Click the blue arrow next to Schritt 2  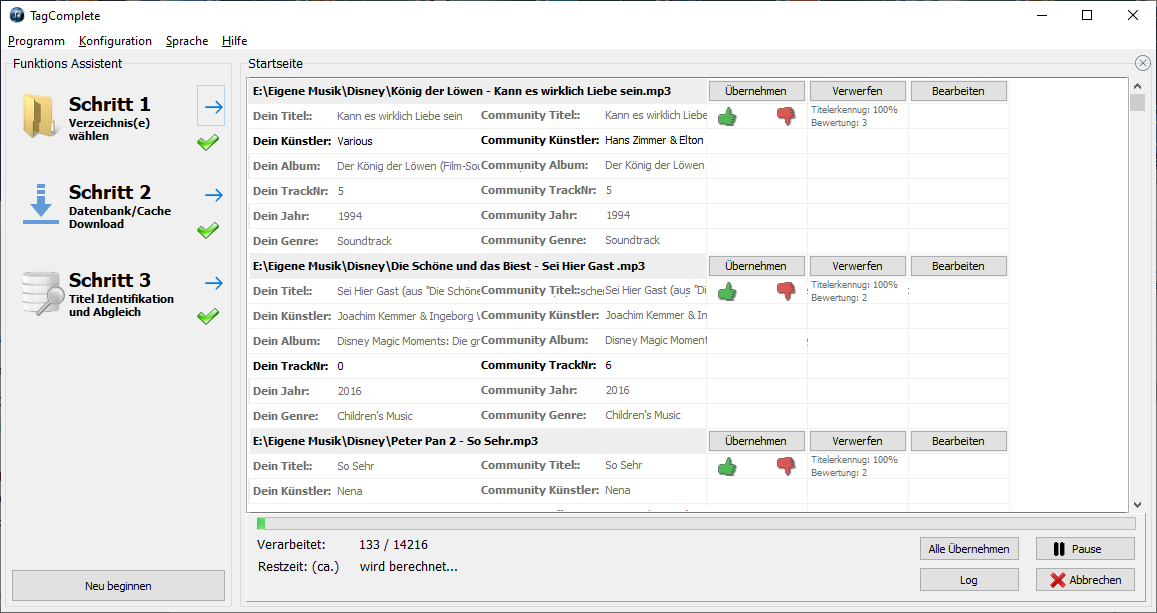[214, 195]
